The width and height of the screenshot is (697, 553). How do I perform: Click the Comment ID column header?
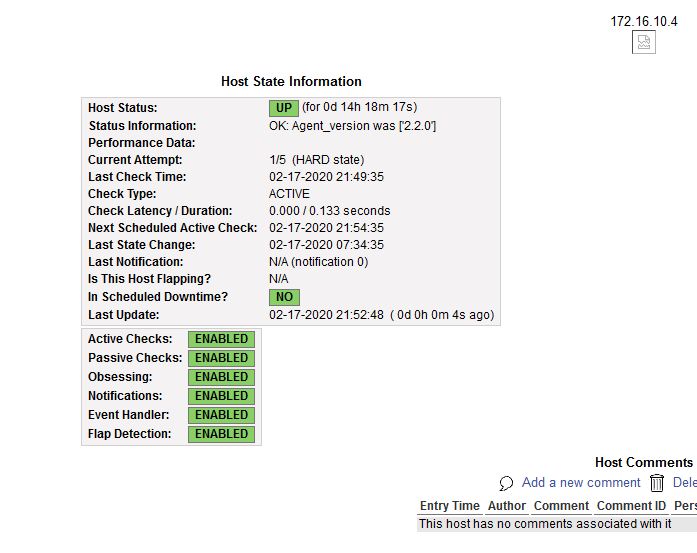631,506
